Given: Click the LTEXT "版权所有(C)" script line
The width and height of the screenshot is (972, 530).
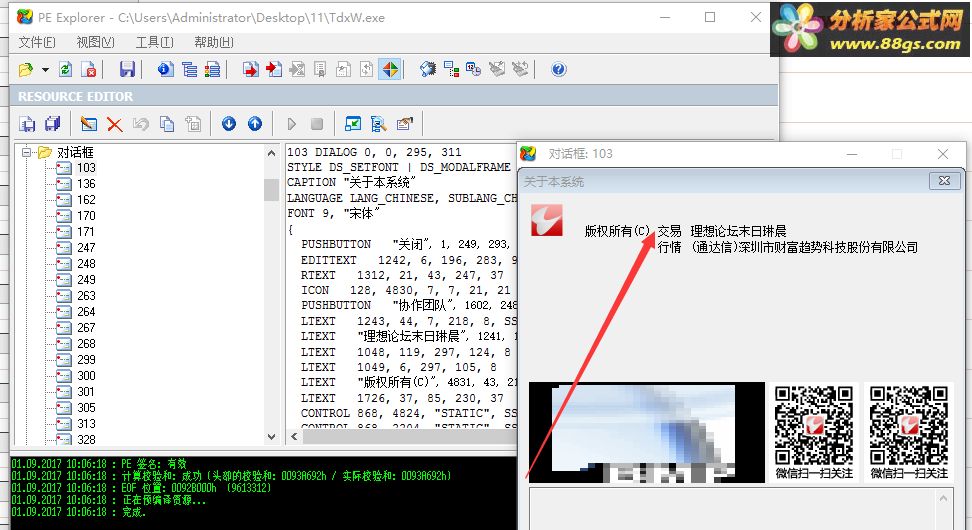Looking at the screenshot, I should click(x=409, y=382).
